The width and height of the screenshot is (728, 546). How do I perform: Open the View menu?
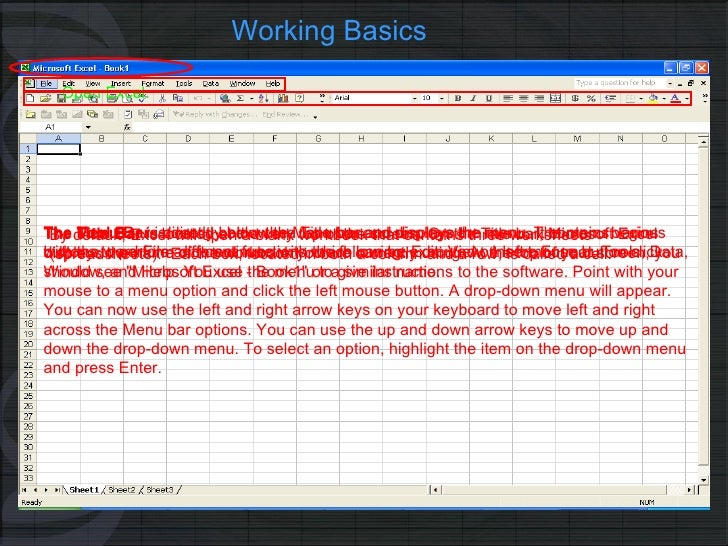[93, 84]
